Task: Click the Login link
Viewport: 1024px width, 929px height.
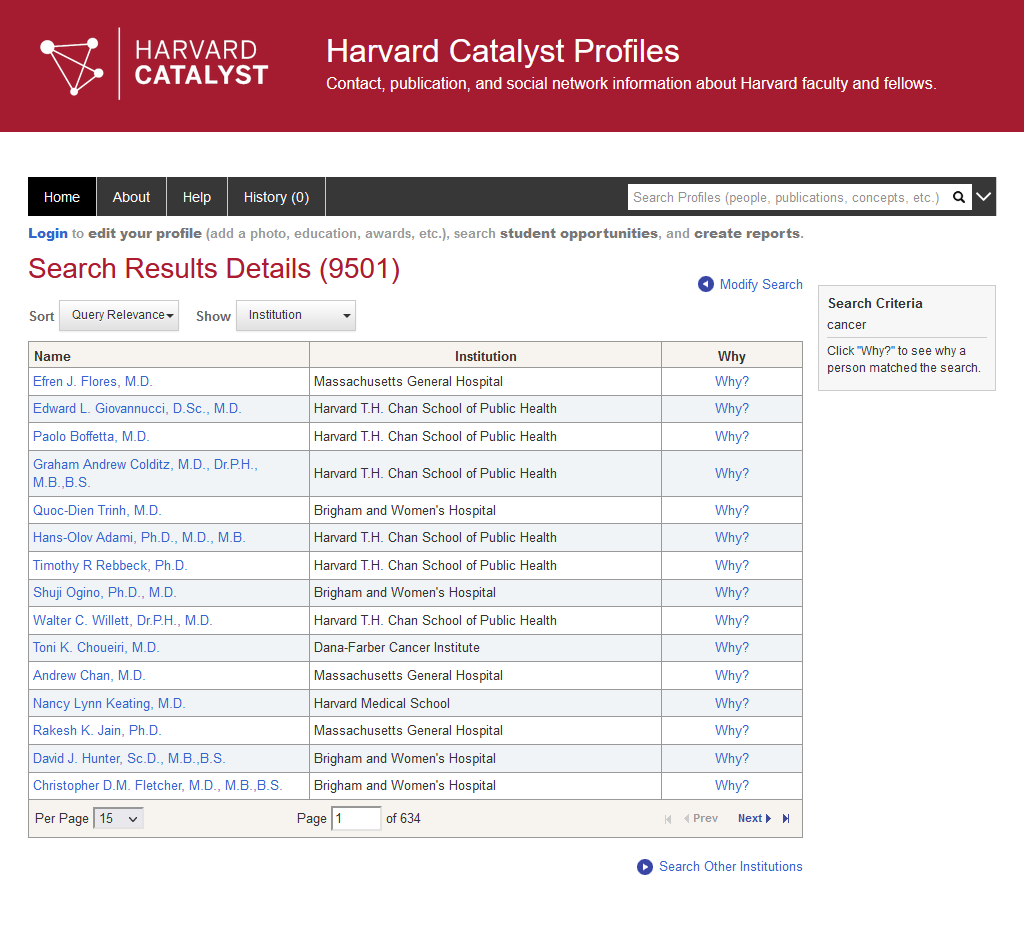Action: pyautogui.click(x=48, y=234)
